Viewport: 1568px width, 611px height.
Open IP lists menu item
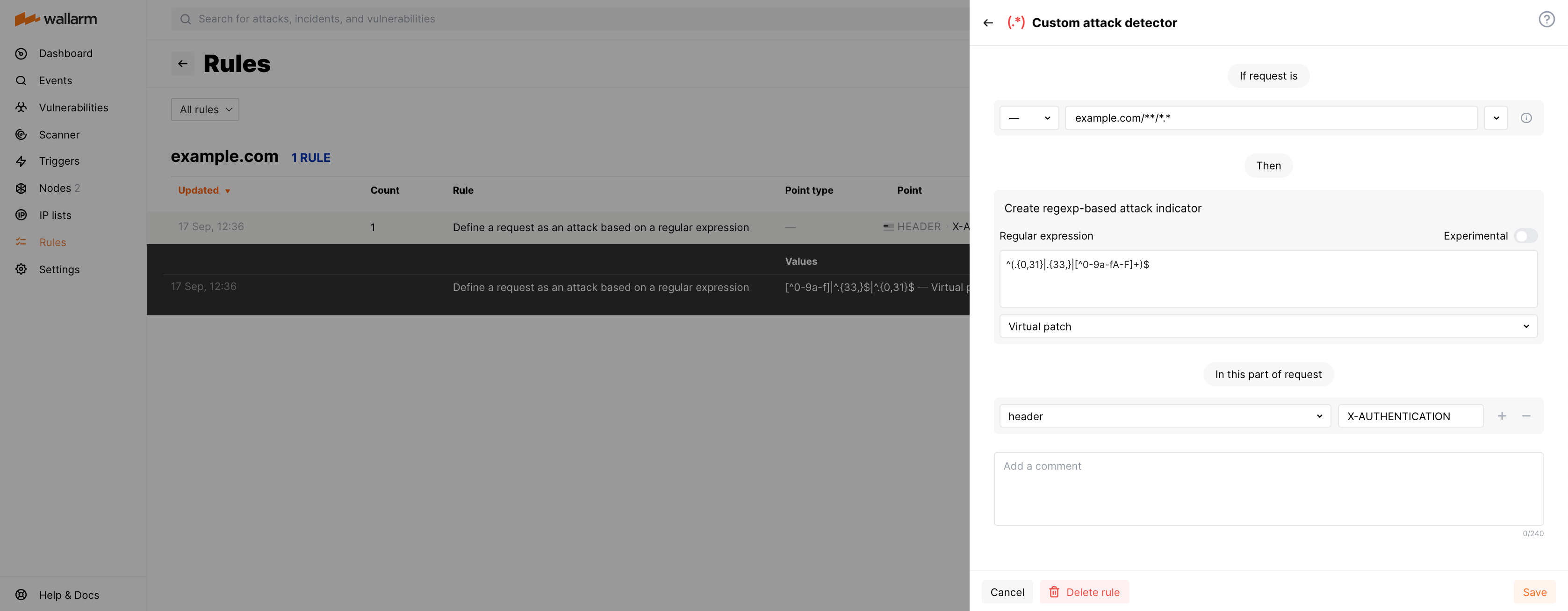pos(55,215)
